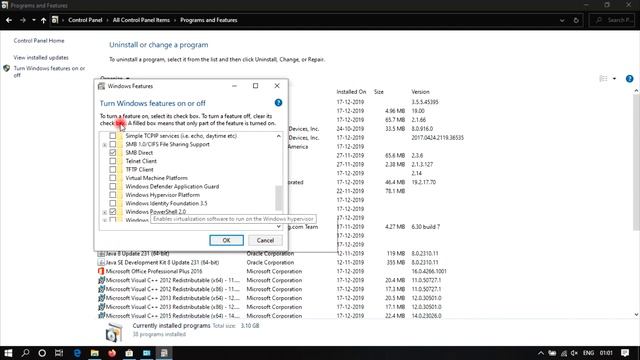Open view options dropdown arrow
The image size is (640, 360).
click(x=614, y=78)
